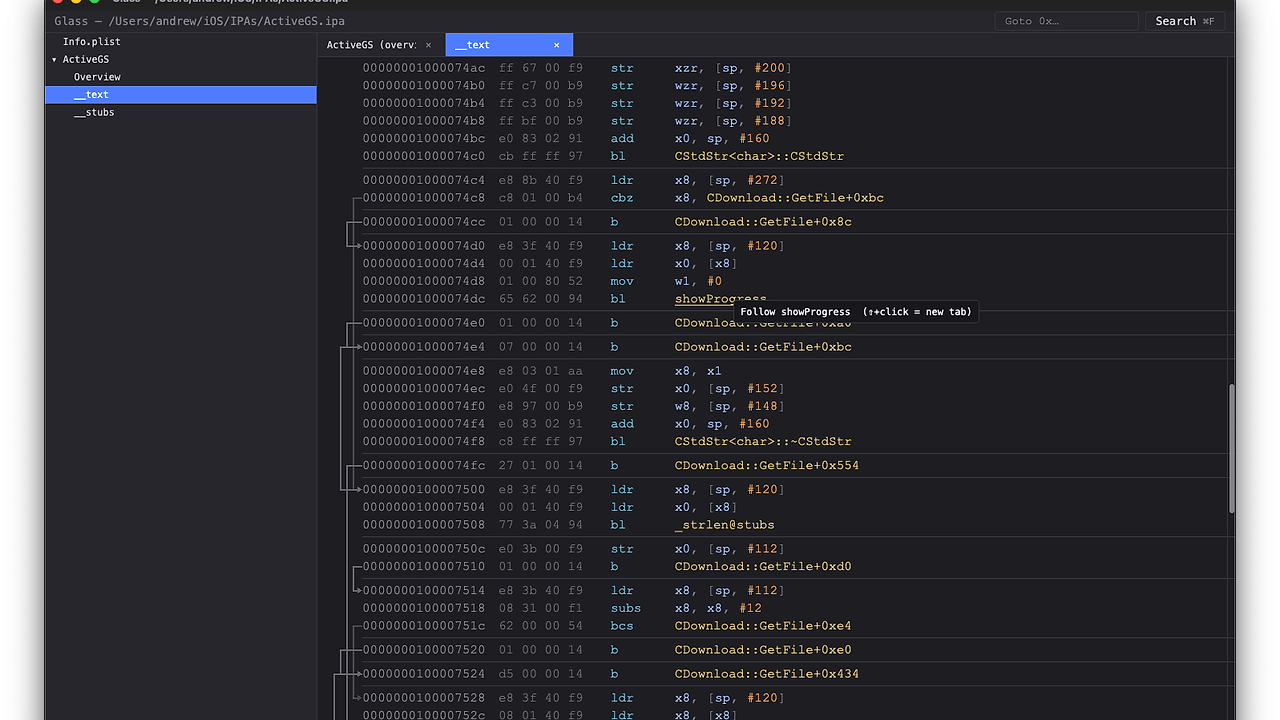
Task: Select the __text tab
Action: point(509,45)
